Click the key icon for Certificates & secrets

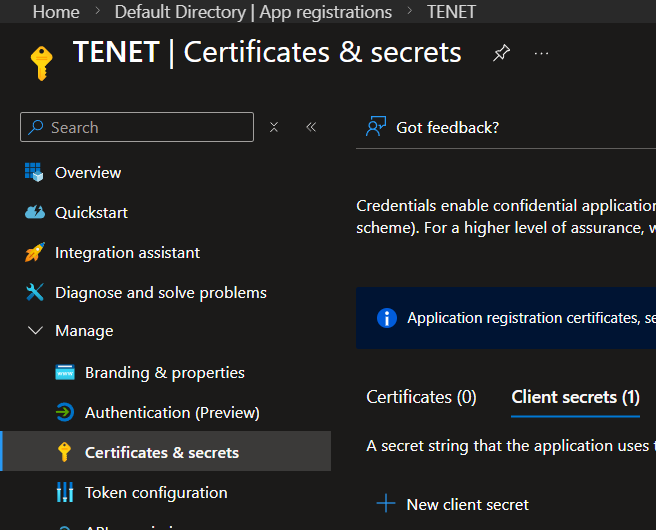(x=64, y=452)
